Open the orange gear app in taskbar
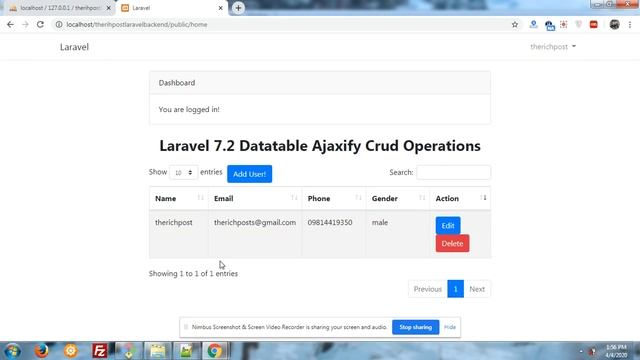Screen dimensions: 640x360 click(x=71, y=351)
